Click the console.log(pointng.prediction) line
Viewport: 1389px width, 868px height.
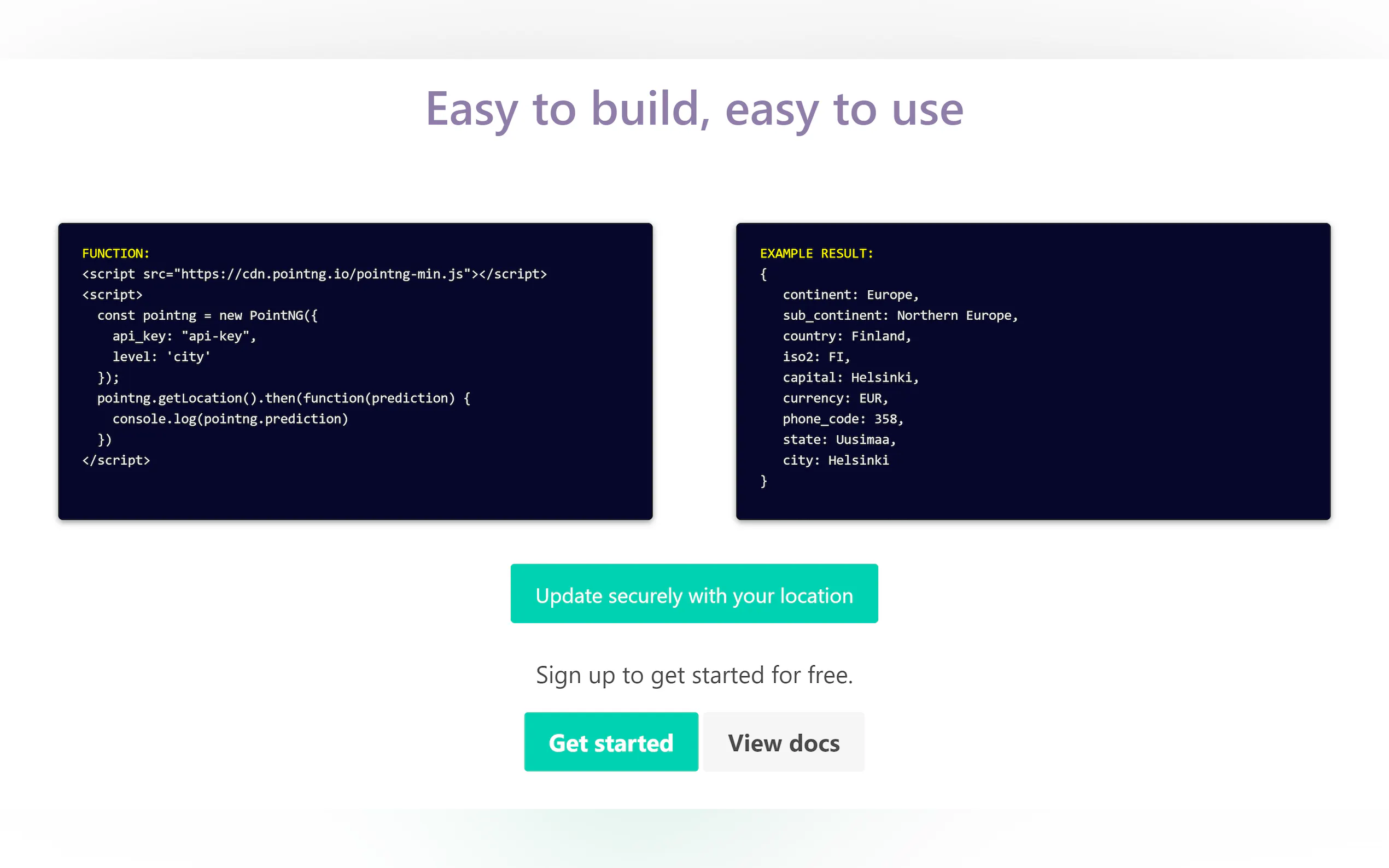(230, 419)
